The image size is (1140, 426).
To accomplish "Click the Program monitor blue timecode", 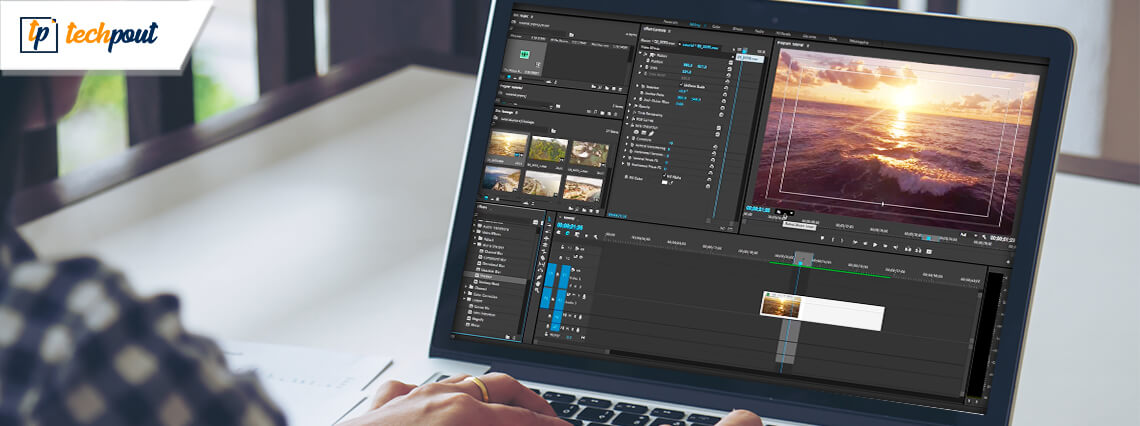I will (x=758, y=209).
